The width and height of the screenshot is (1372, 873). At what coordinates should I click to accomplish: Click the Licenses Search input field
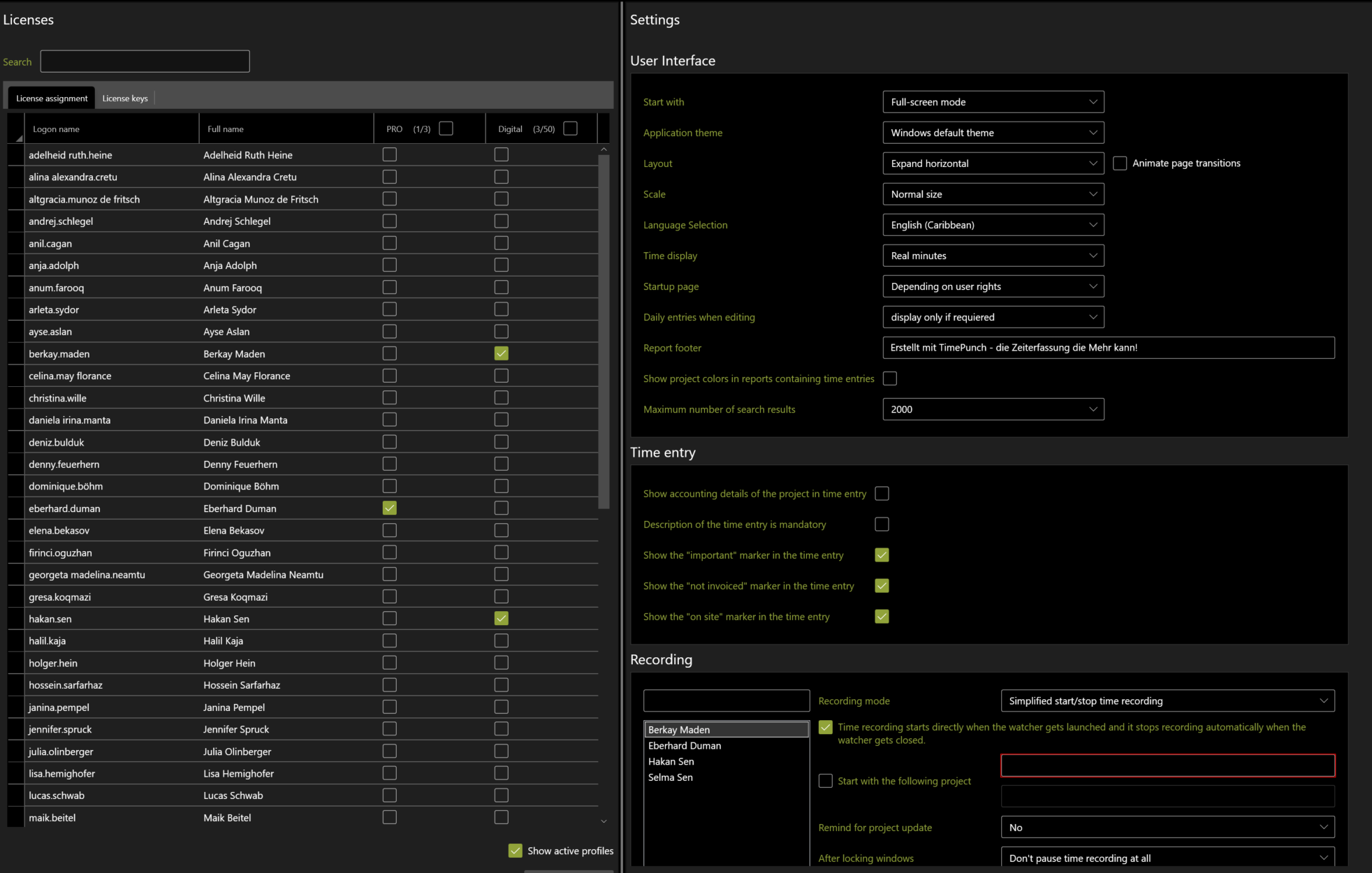pos(145,61)
